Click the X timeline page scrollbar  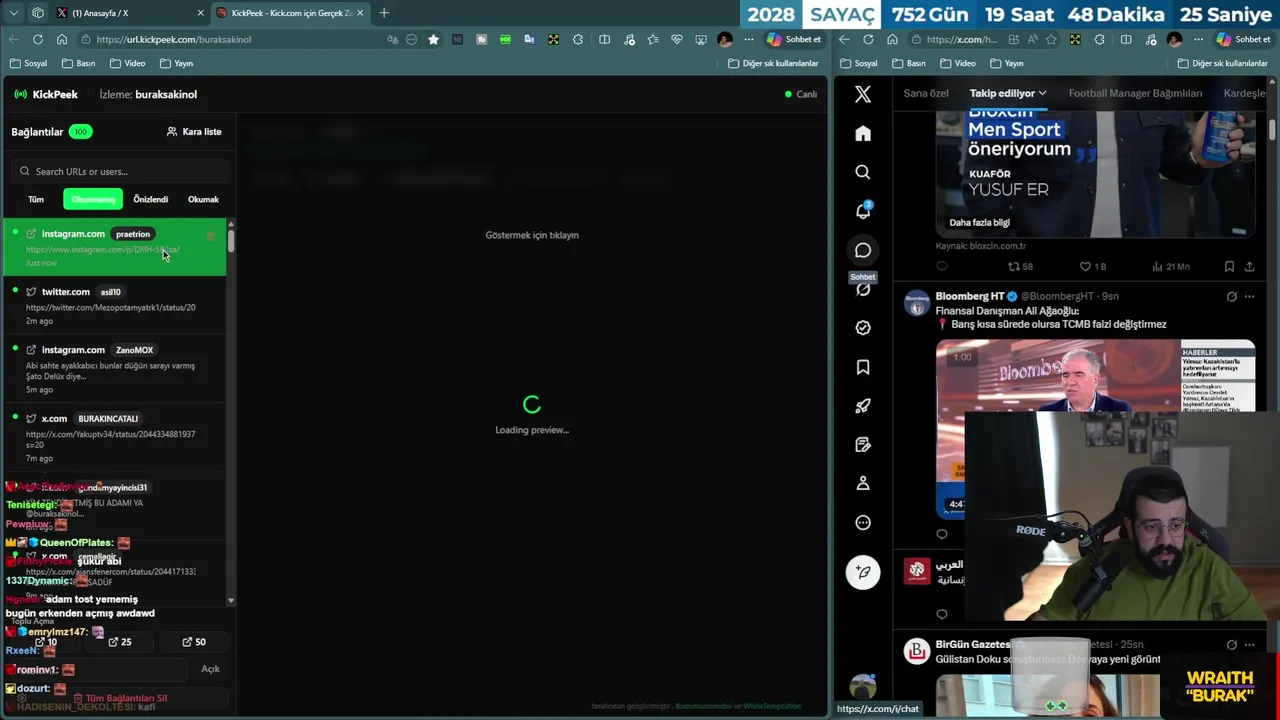click(1273, 130)
